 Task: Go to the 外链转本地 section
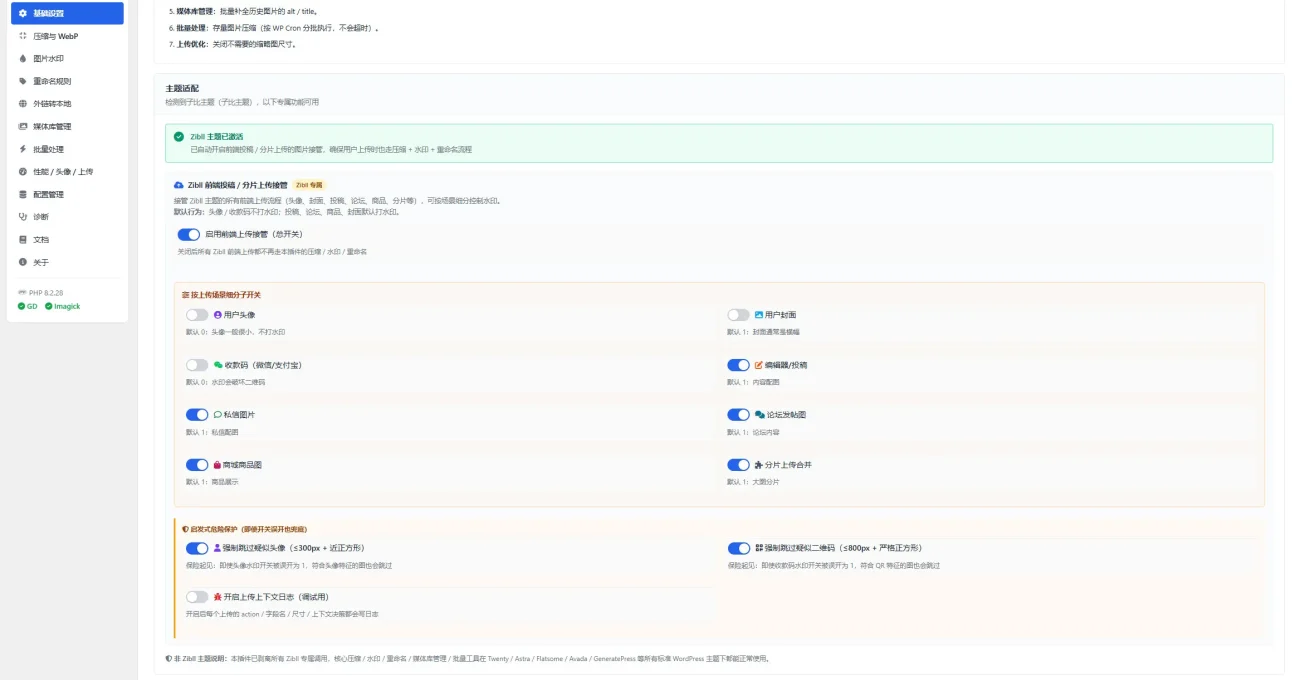pyautogui.click(x=68, y=104)
